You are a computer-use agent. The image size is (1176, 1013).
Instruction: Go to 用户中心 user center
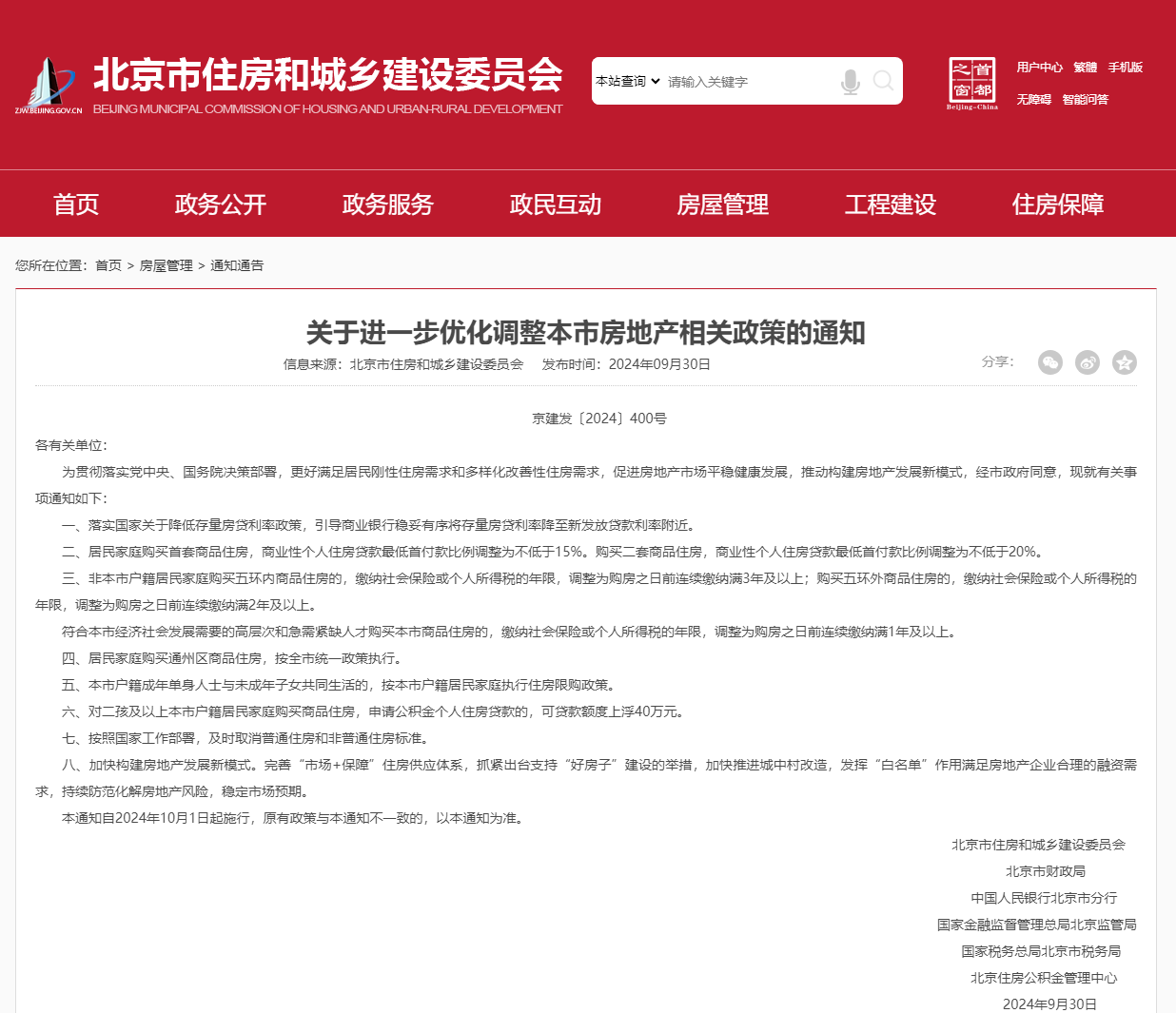[x=1039, y=68]
